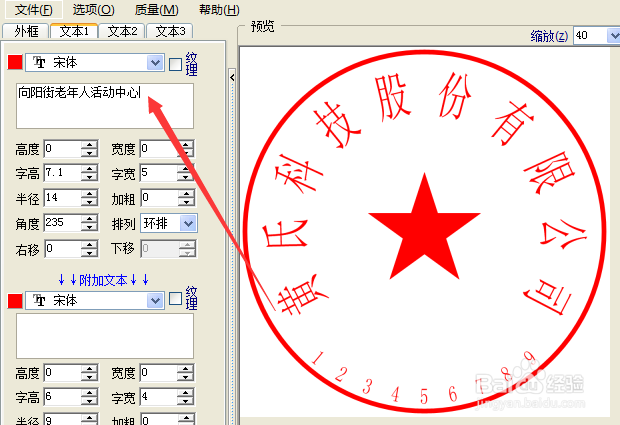Increase main text 加粗 with up arrow

pyautogui.click(x=186, y=194)
